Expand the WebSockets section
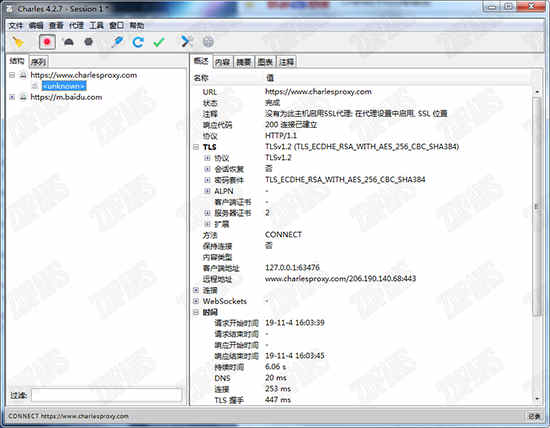Image resolution: width=550 pixels, height=428 pixels. [196, 301]
